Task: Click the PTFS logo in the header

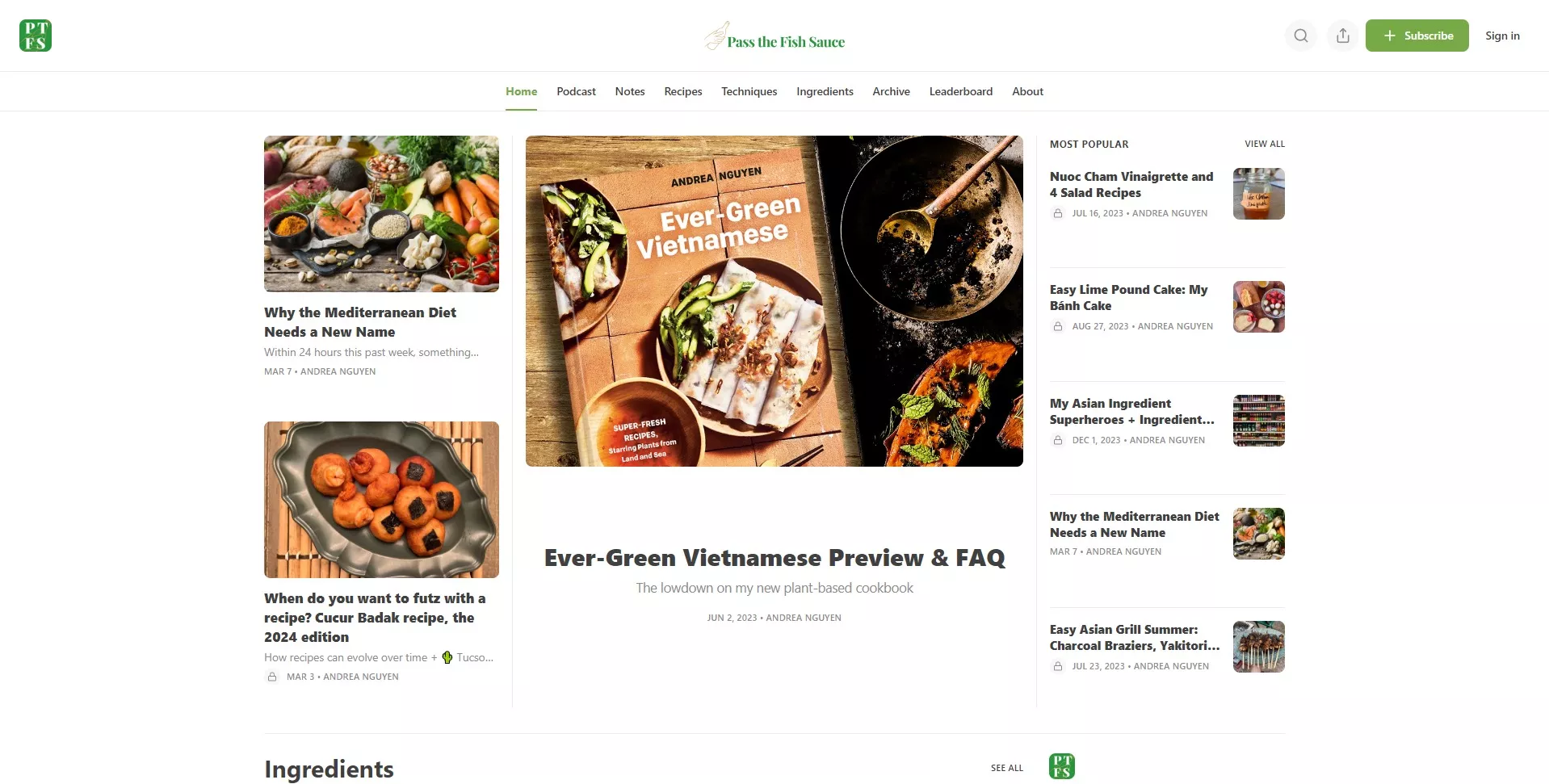Action: coord(36,36)
